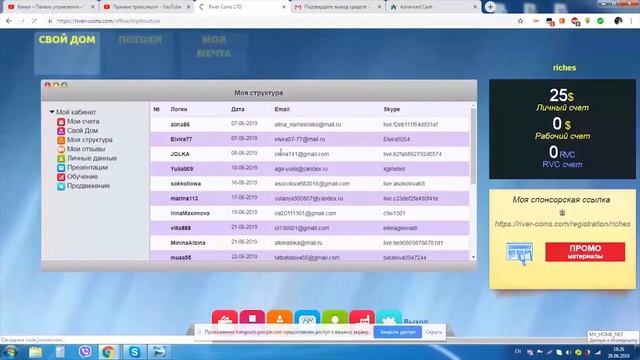The height and width of the screenshot is (360, 640).
Task: Stop page loading in toolbar
Action: 34,21
